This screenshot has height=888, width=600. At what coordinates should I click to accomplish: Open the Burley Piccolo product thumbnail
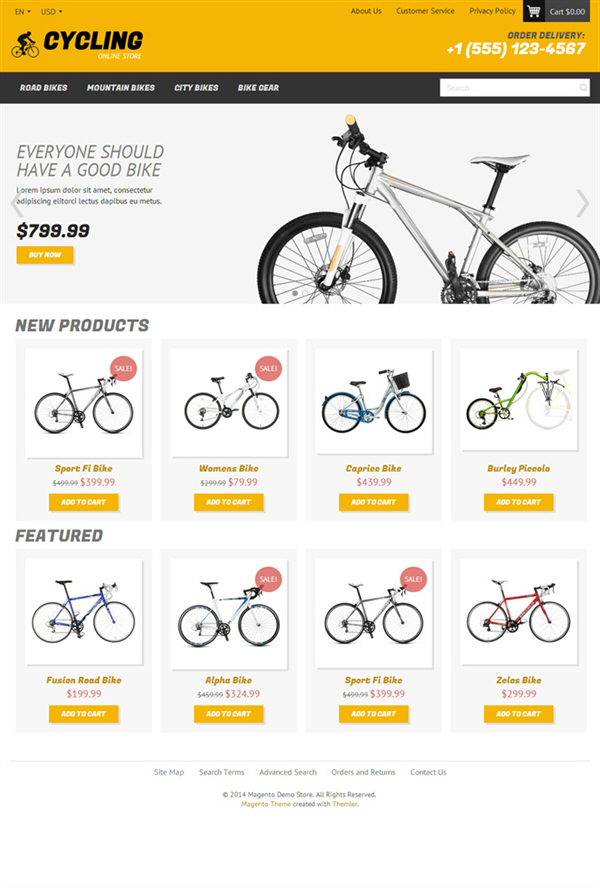[x=518, y=400]
